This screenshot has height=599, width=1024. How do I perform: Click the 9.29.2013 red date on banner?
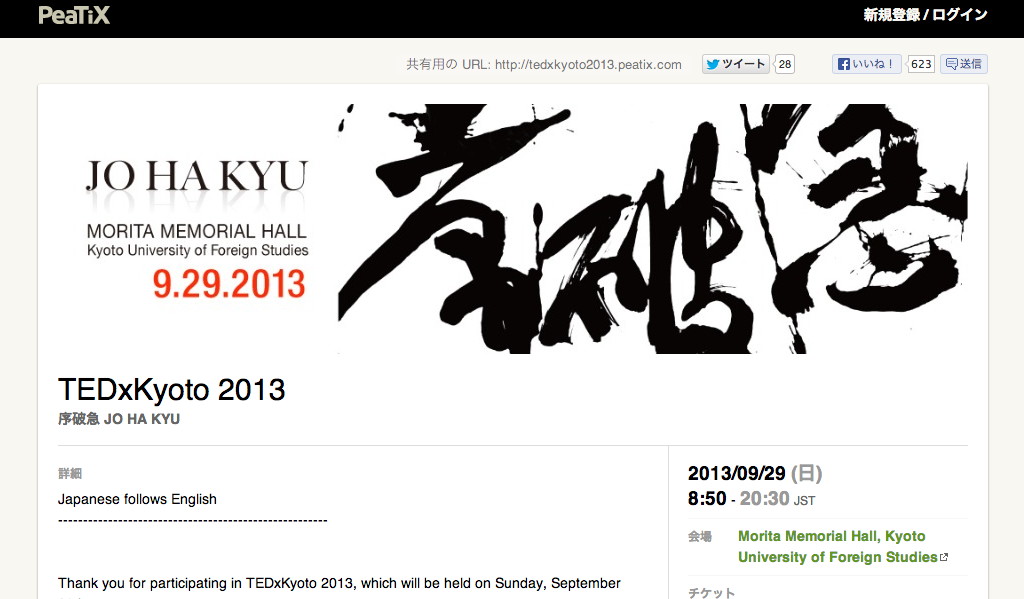[x=229, y=284]
